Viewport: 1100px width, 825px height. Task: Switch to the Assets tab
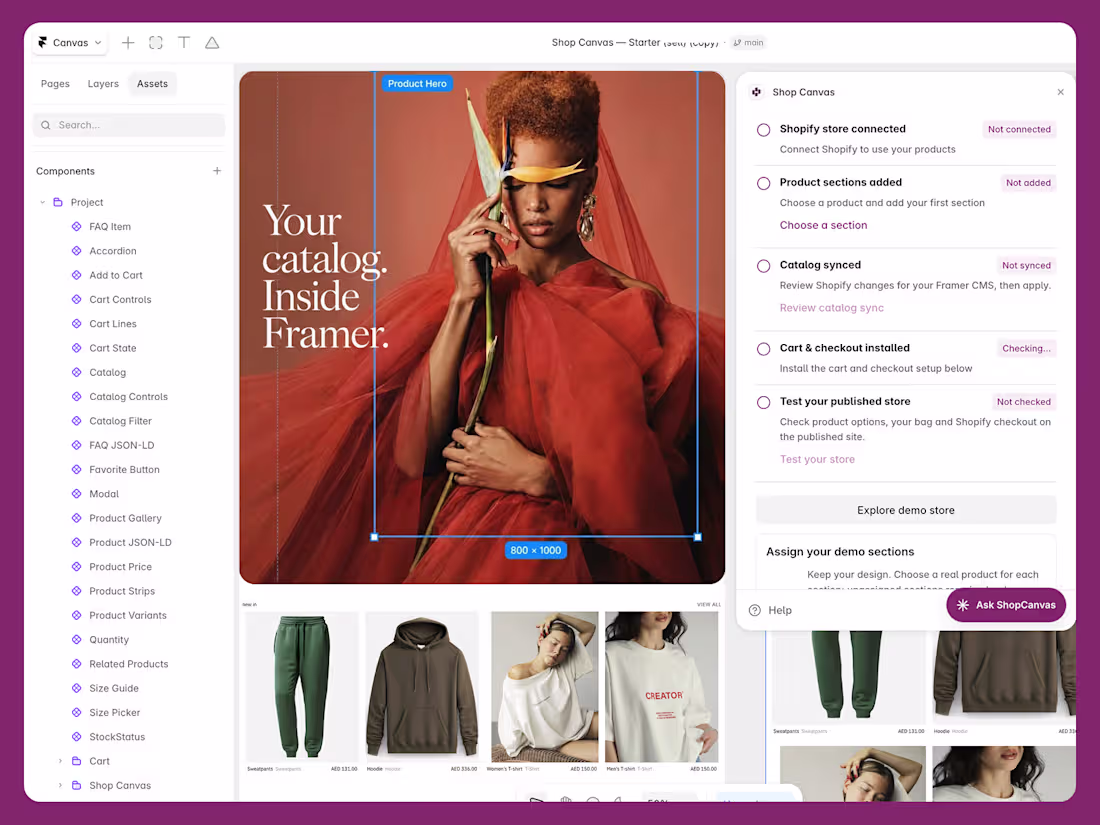tap(152, 83)
